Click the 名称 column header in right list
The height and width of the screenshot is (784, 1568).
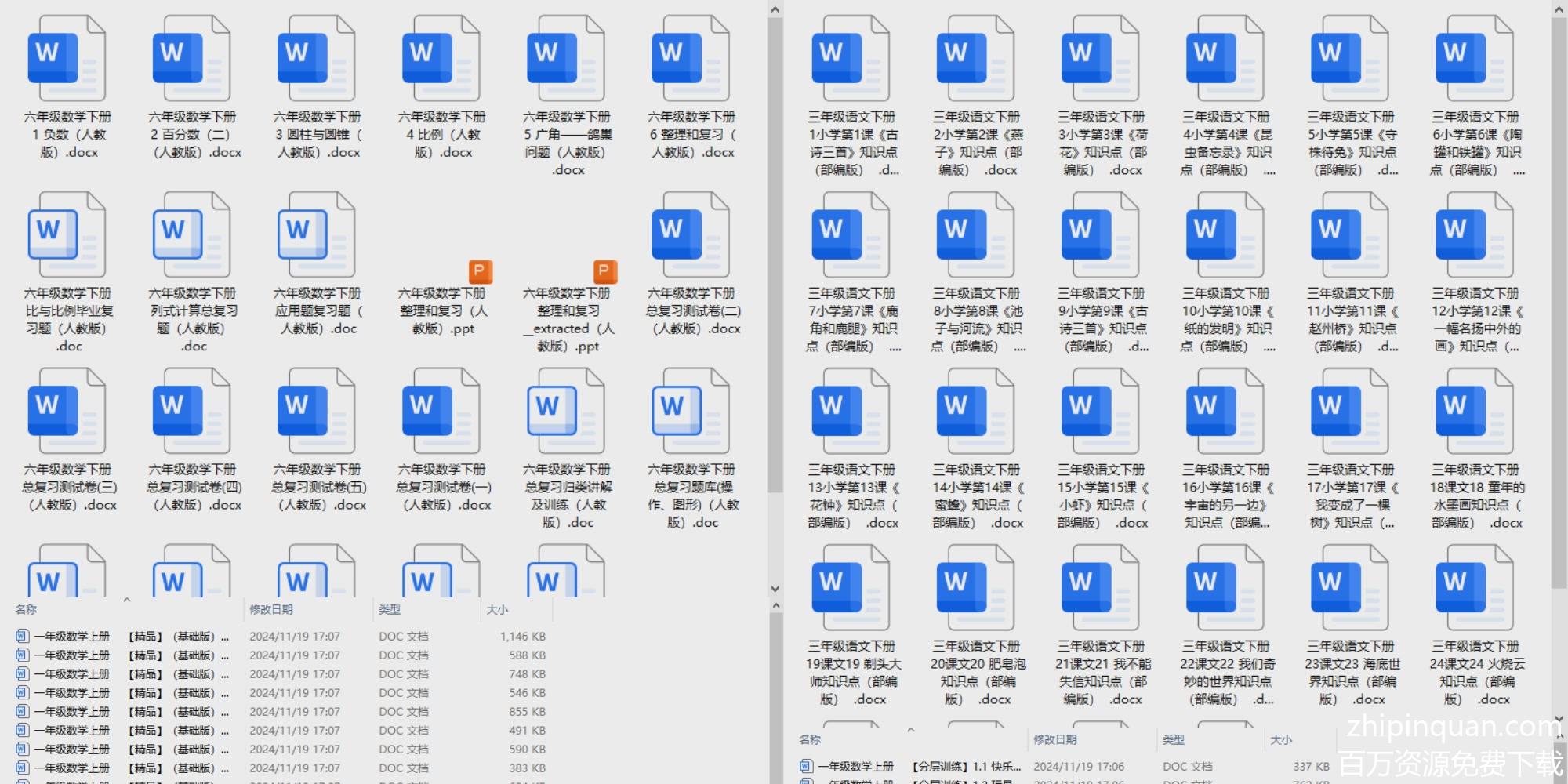[810, 739]
